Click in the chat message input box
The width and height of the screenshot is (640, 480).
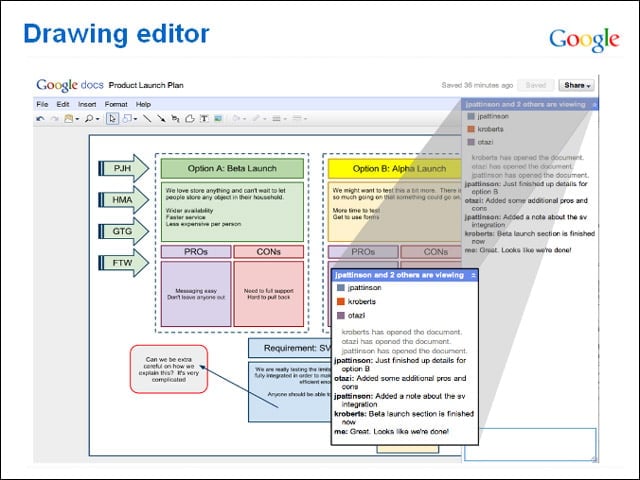coord(530,444)
